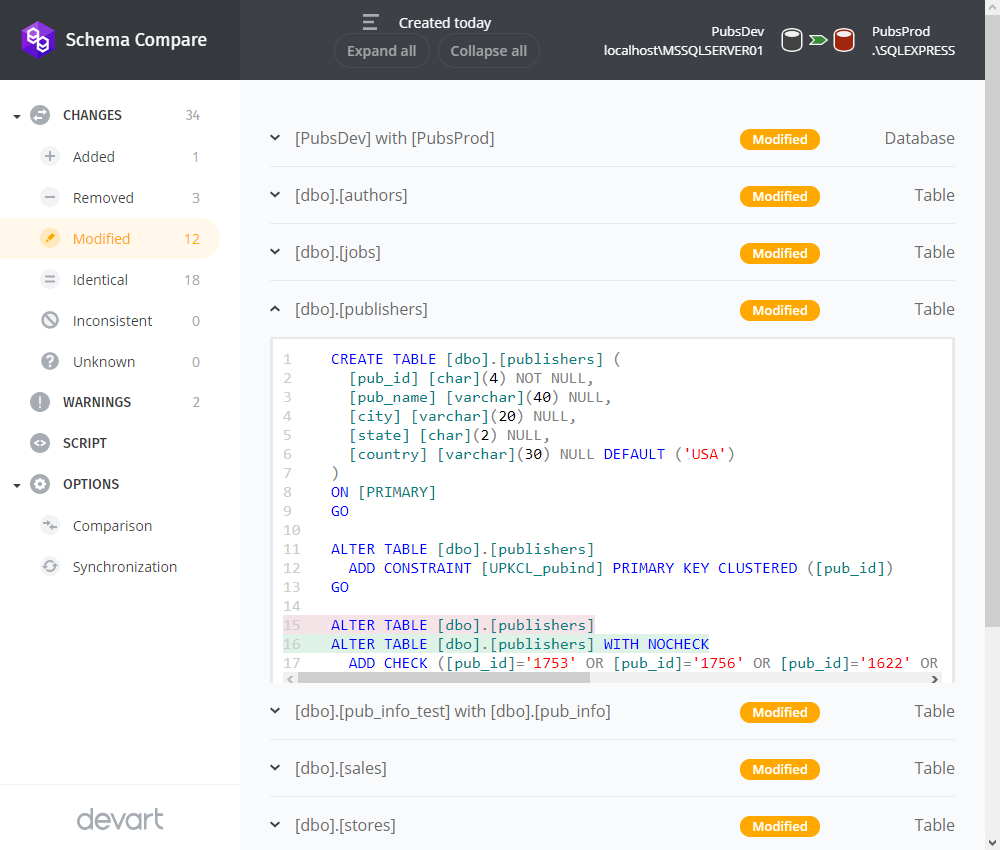
Task: Open Comparison options
Action: point(110,525)
